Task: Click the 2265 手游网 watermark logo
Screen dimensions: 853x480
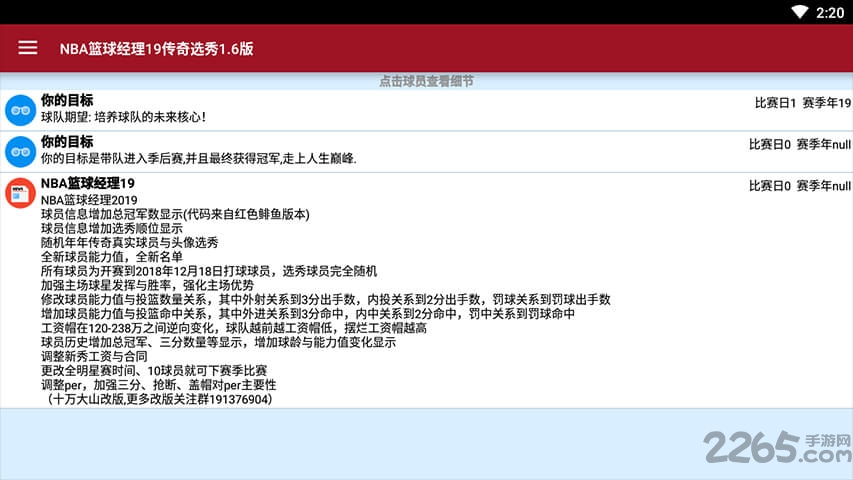Action: [776, 447]
